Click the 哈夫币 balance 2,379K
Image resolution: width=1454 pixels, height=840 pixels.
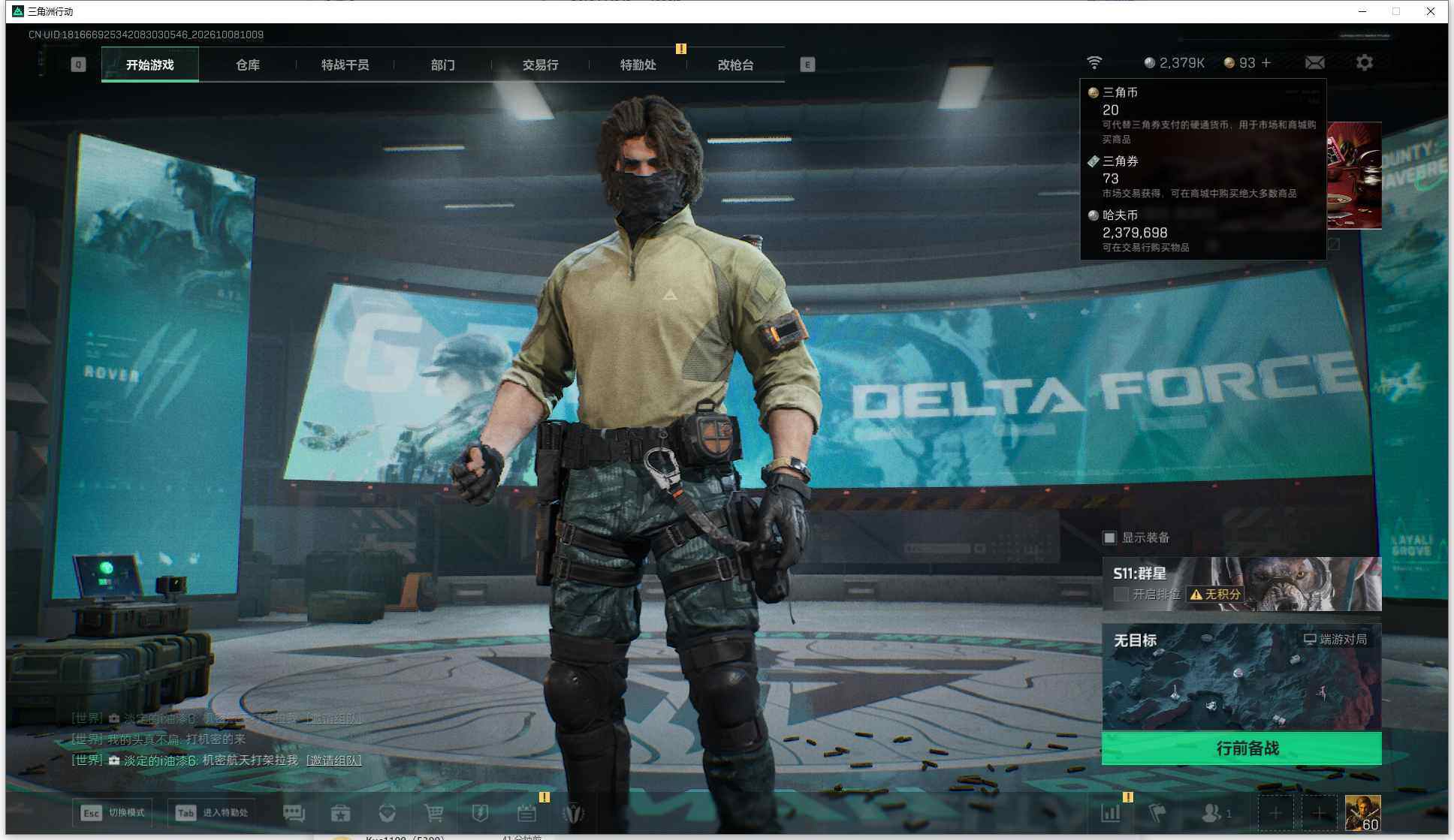point(1175,63)
